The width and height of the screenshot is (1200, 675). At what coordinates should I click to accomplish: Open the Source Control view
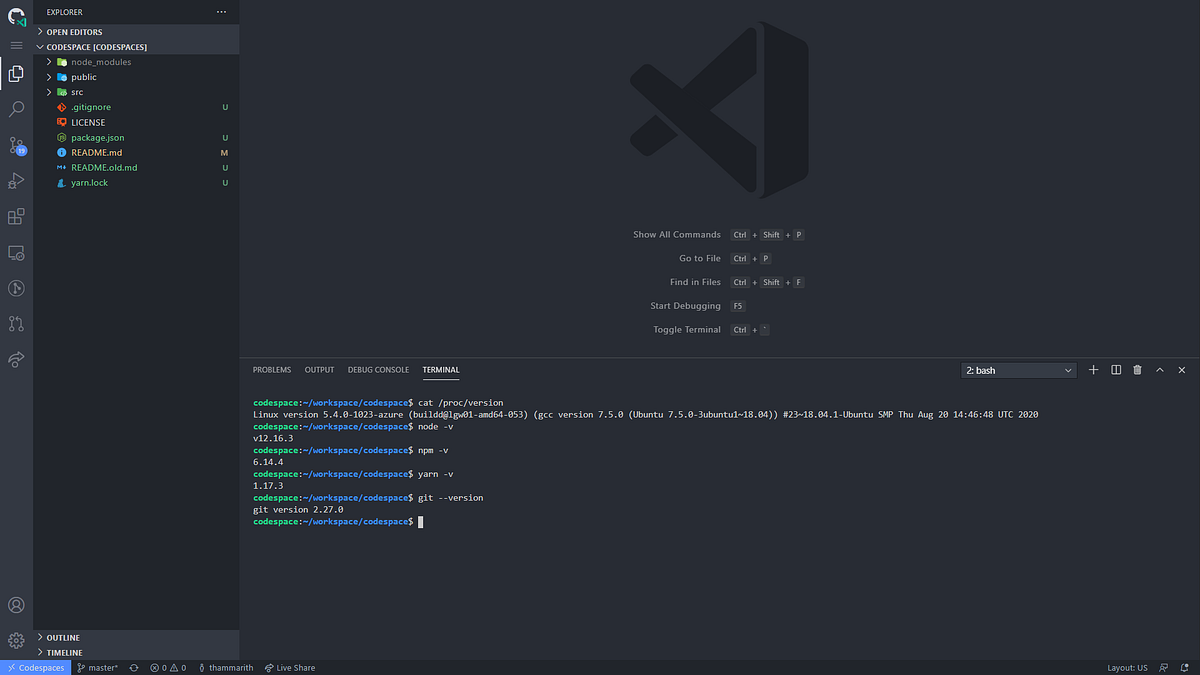click(16, 145)
